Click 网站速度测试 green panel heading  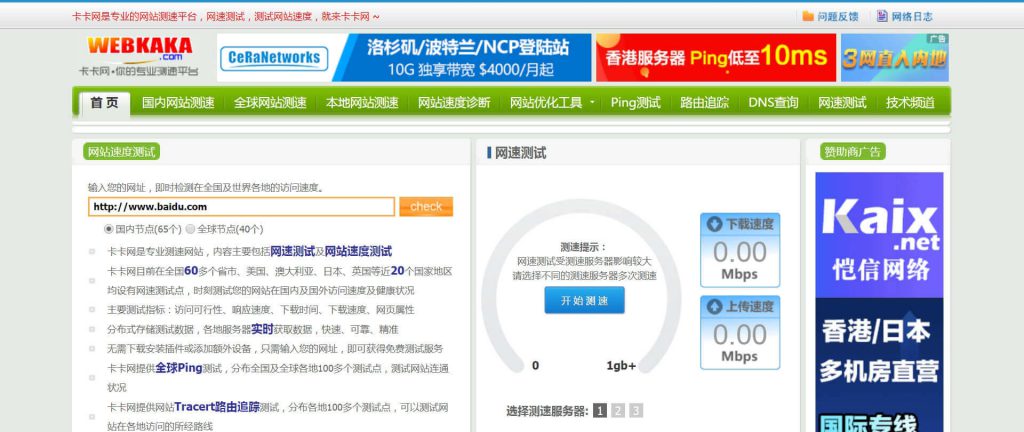tap(121, 152)
